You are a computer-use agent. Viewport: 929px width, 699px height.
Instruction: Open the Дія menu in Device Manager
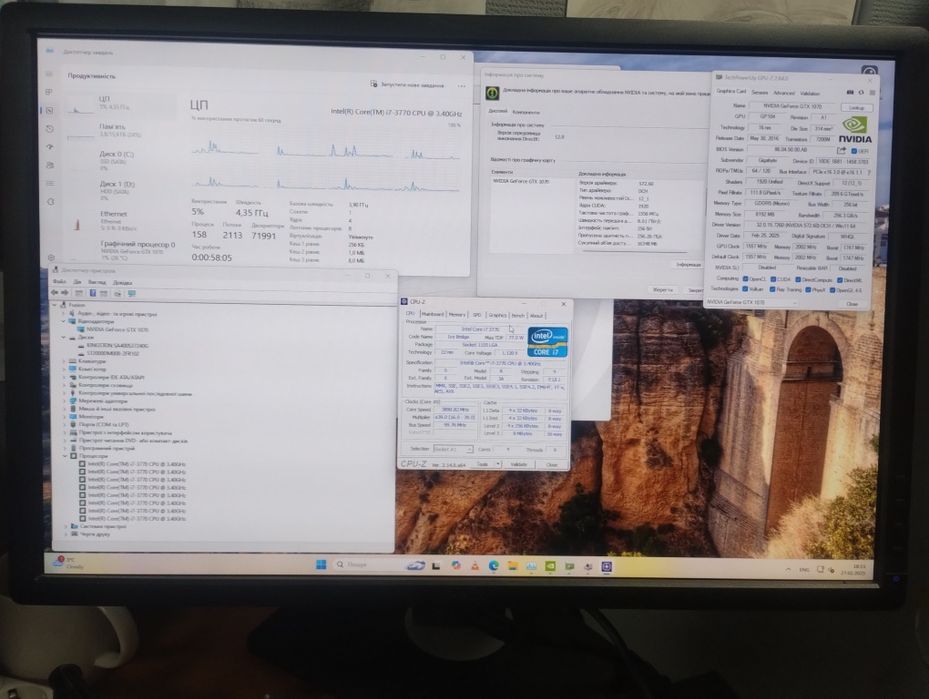coord(77,282)
